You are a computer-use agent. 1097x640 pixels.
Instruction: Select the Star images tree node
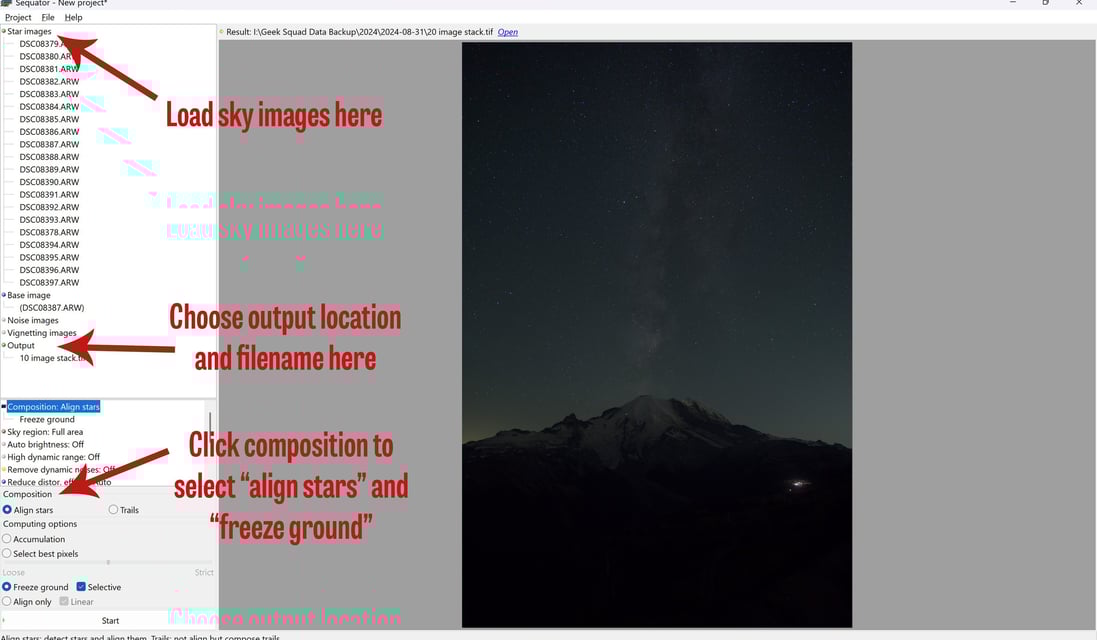pos(29,31)
